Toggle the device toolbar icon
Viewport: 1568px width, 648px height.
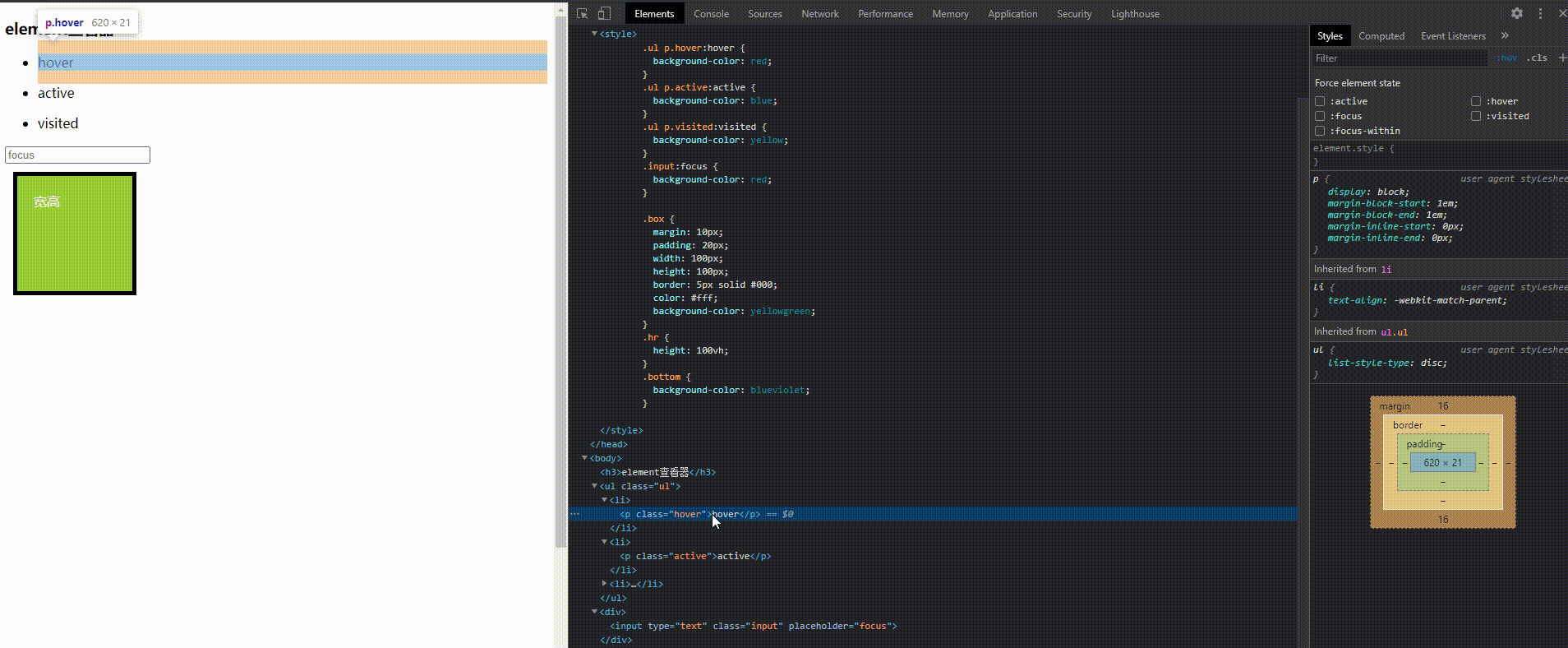point(604,14)
